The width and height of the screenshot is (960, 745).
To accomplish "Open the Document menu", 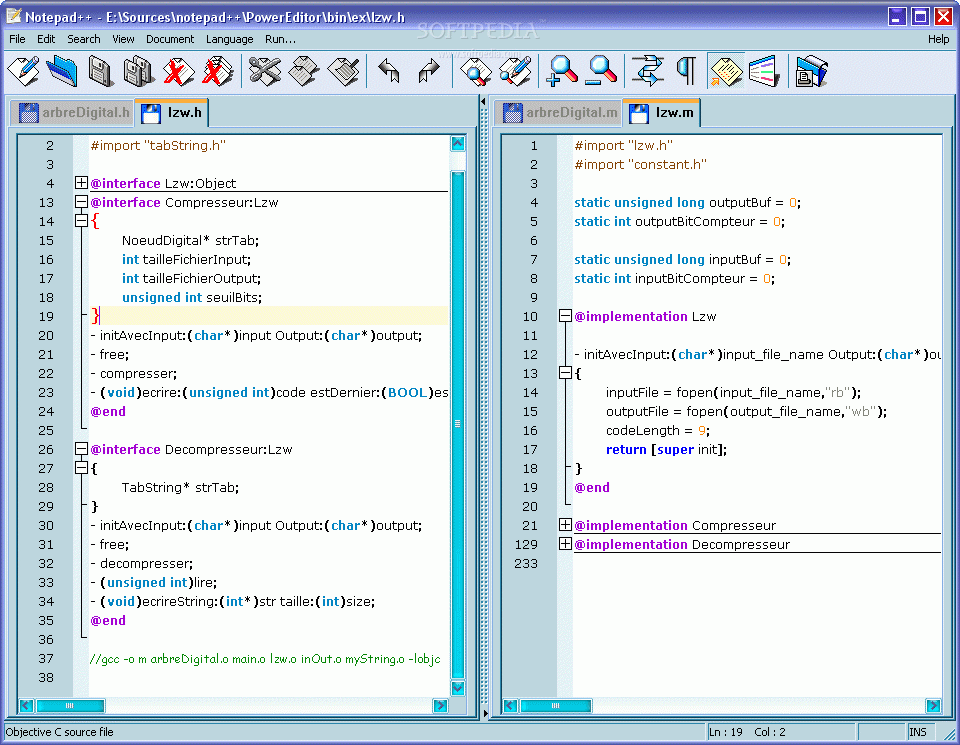I will point(170,39).
